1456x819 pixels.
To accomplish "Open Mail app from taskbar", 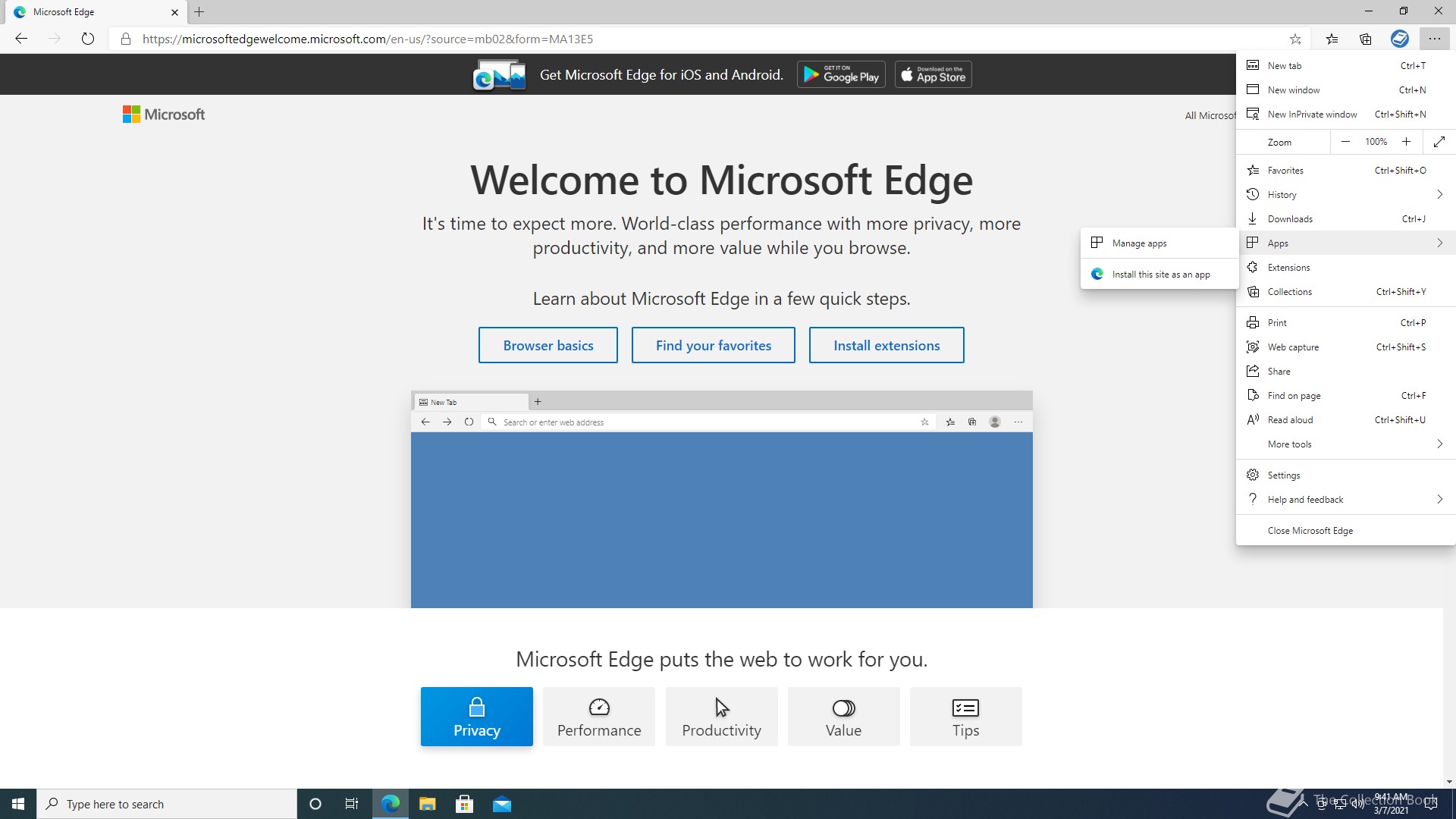I will coord(502,804).
